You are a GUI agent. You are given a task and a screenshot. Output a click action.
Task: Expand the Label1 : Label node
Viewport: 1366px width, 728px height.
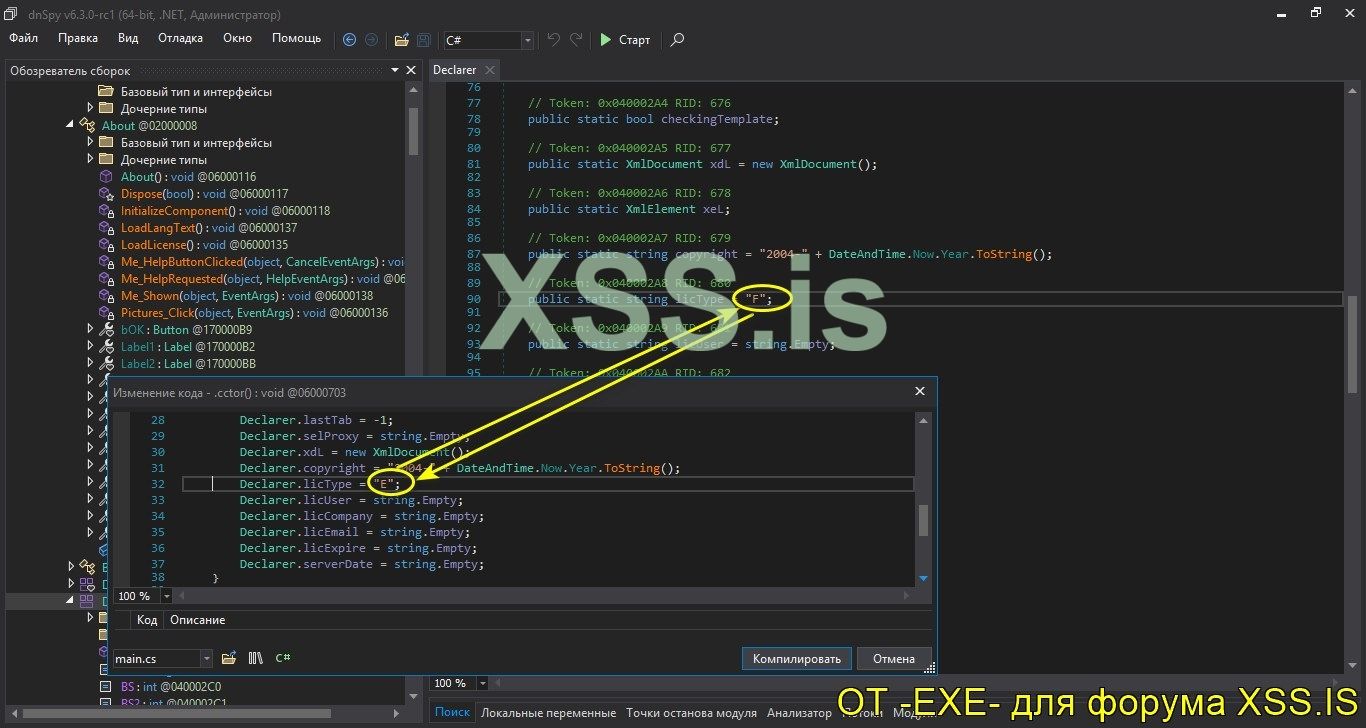(89, 346)
